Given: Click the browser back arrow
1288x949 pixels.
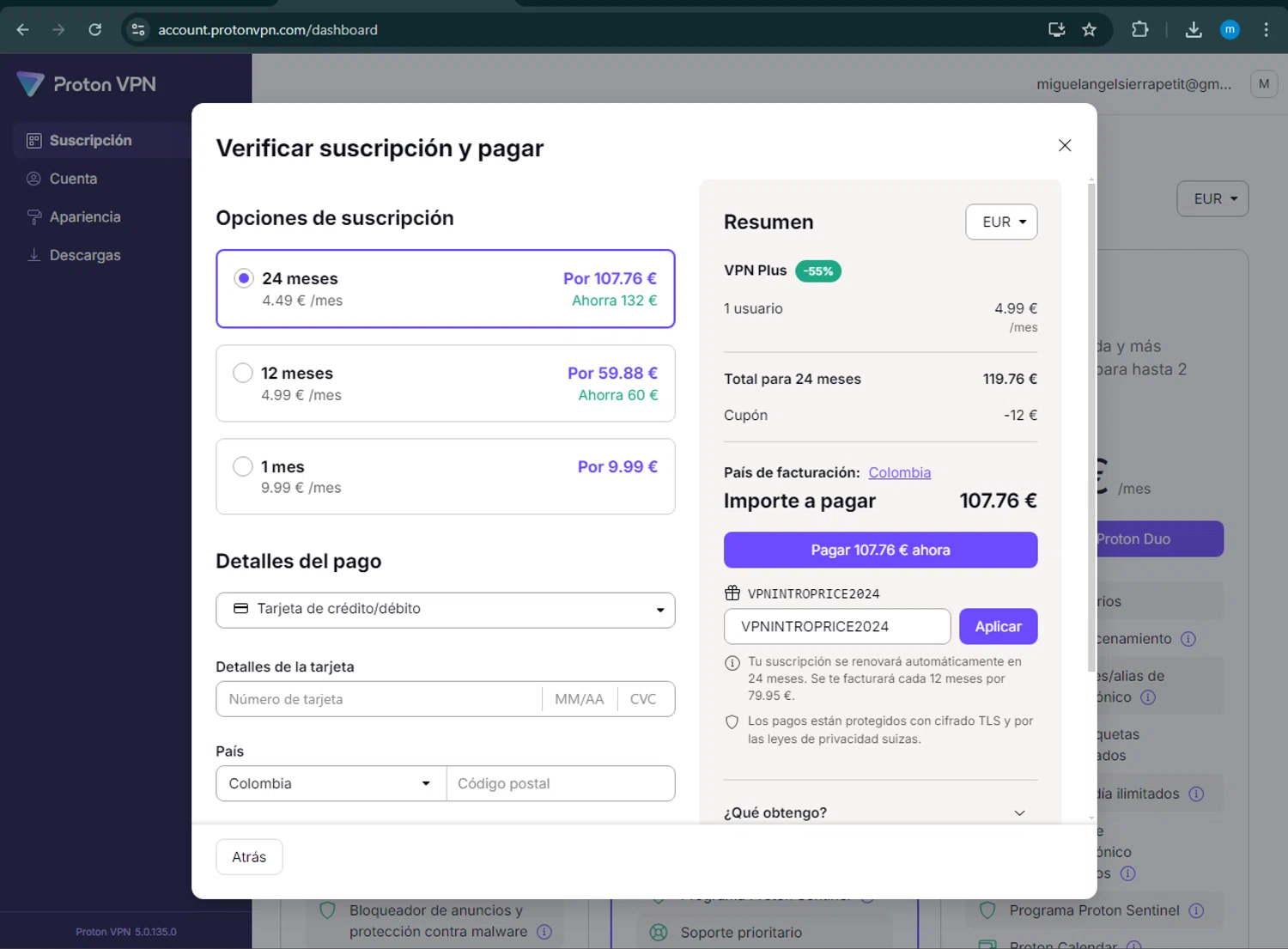Looking at the screenshot, I should coord(23,29).
